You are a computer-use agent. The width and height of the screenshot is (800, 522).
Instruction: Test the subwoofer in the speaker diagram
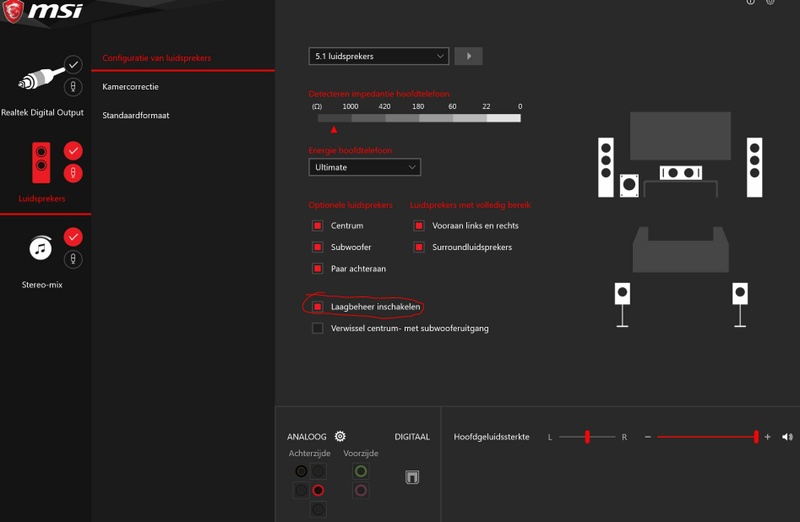tap(629, 185)
